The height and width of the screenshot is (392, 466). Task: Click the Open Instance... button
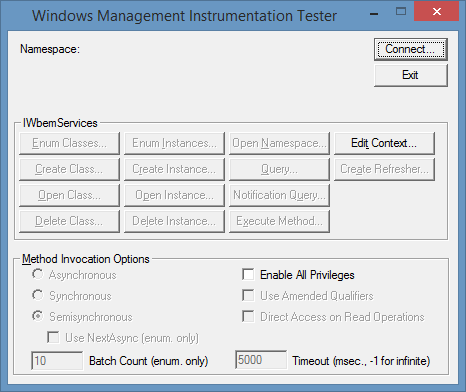pos(174,195)
